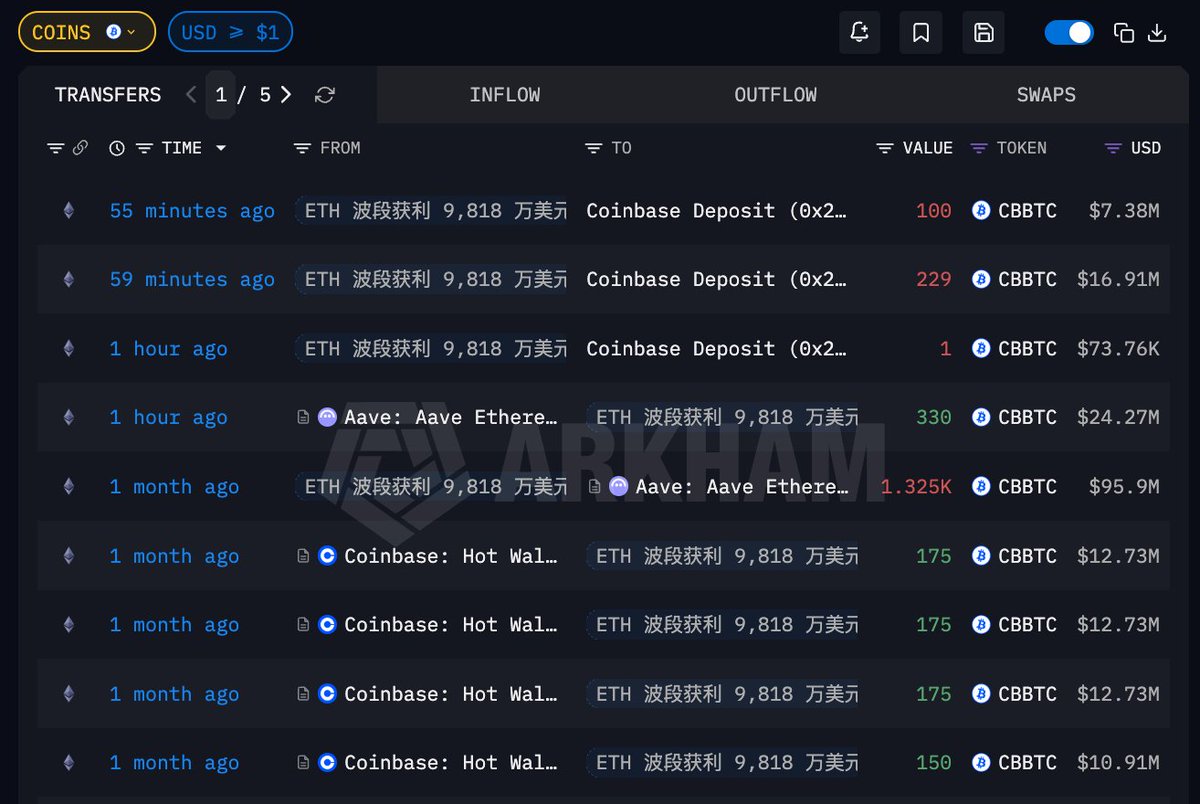Open the USD column filter
The image size is (1200, 804).
coord(1113,148)
